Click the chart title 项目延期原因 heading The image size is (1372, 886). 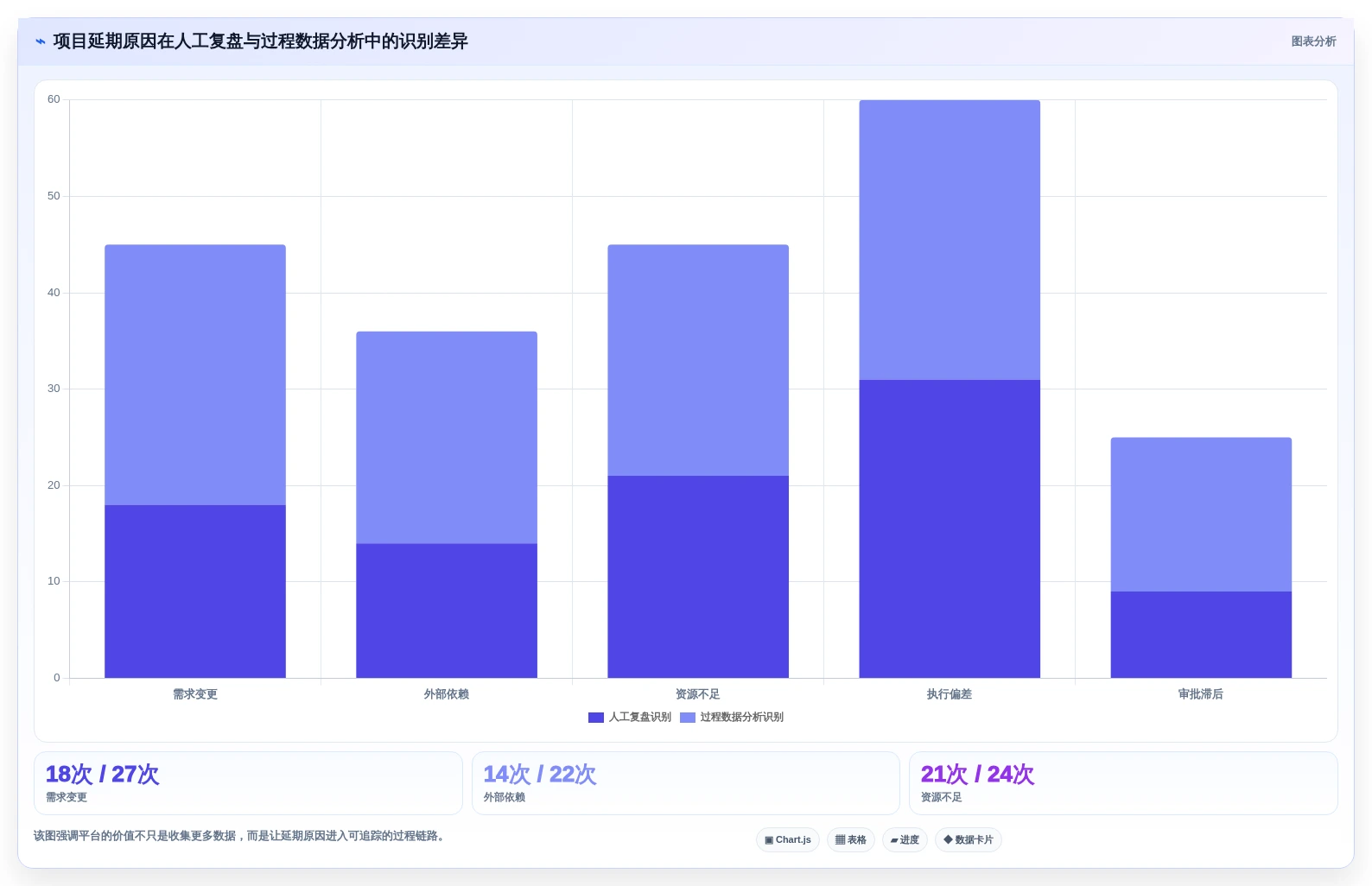tap(260, 41)
